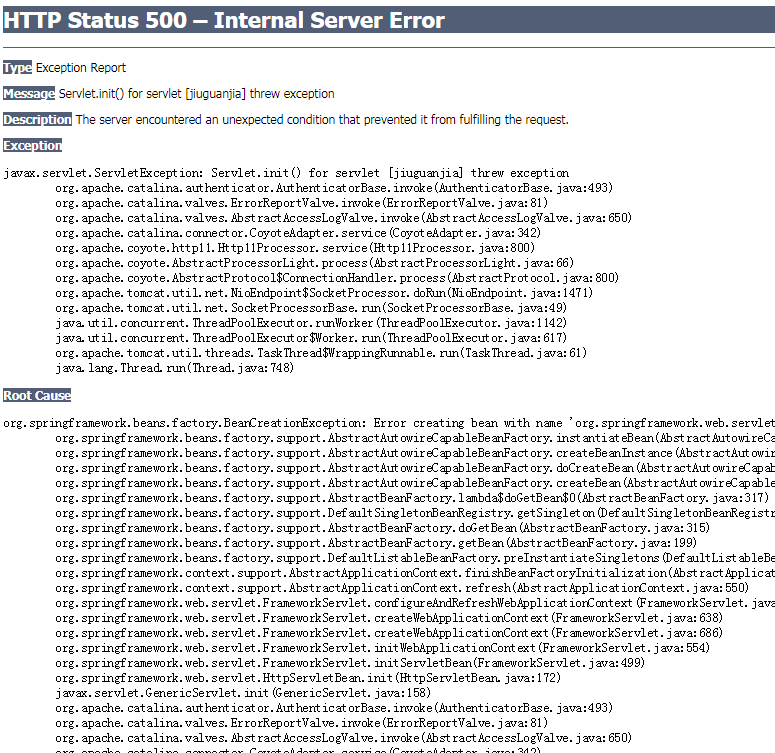This screenshot has width=775, height=753.
Task: Click the DefaultSingletonBeanRegistry.getSingleton line
Action: point(415,513)
